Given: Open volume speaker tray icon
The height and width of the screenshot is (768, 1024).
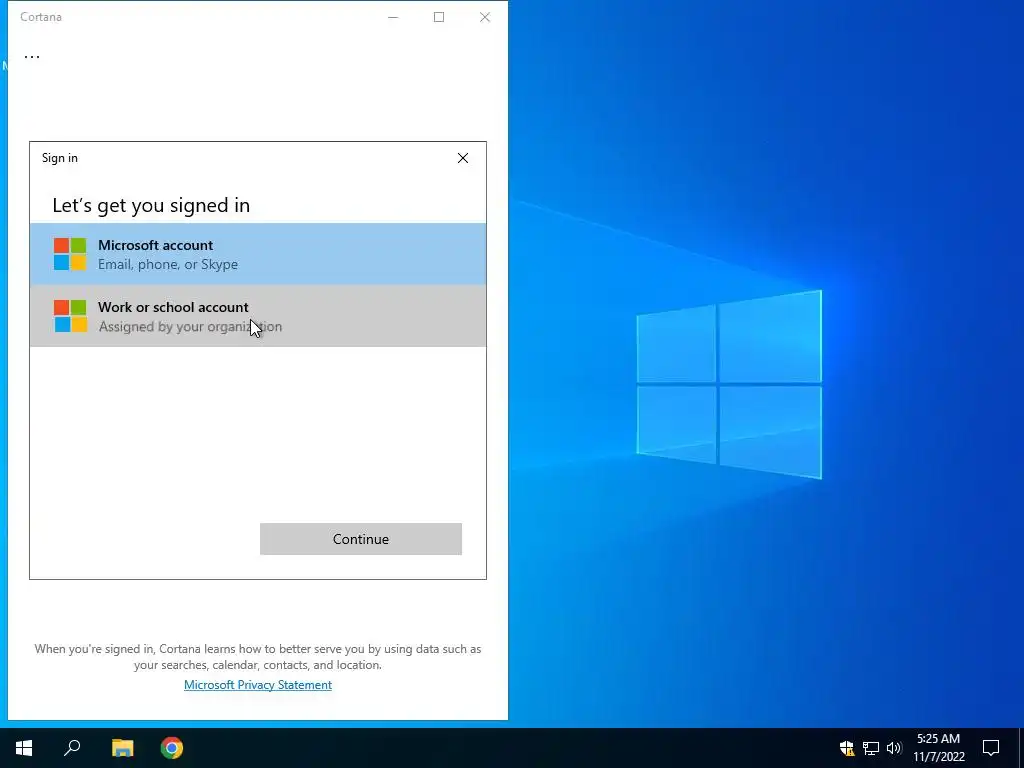Looking at the screenshot, I should pyautogui.click(x=894, y=748).
